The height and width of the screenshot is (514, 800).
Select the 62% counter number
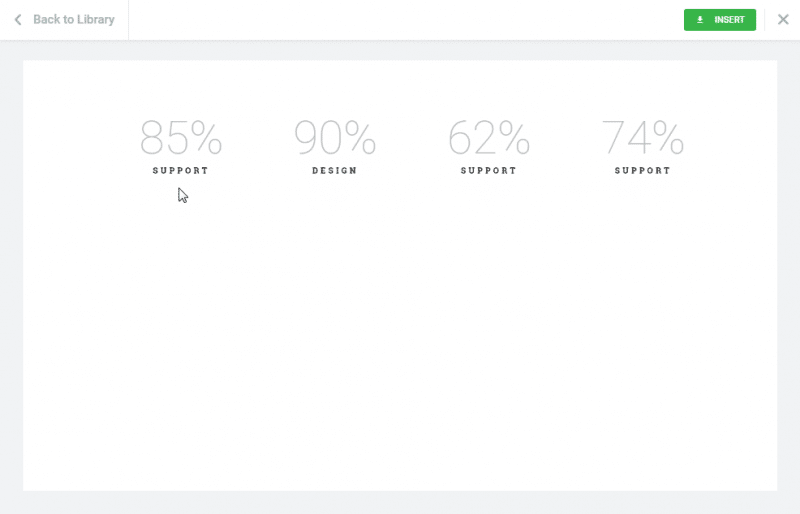(x=489, y=137)
